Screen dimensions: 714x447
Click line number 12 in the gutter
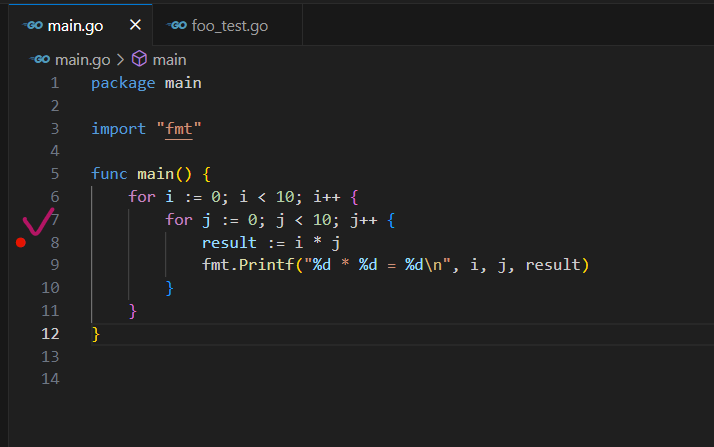click(x=50, y=333)
